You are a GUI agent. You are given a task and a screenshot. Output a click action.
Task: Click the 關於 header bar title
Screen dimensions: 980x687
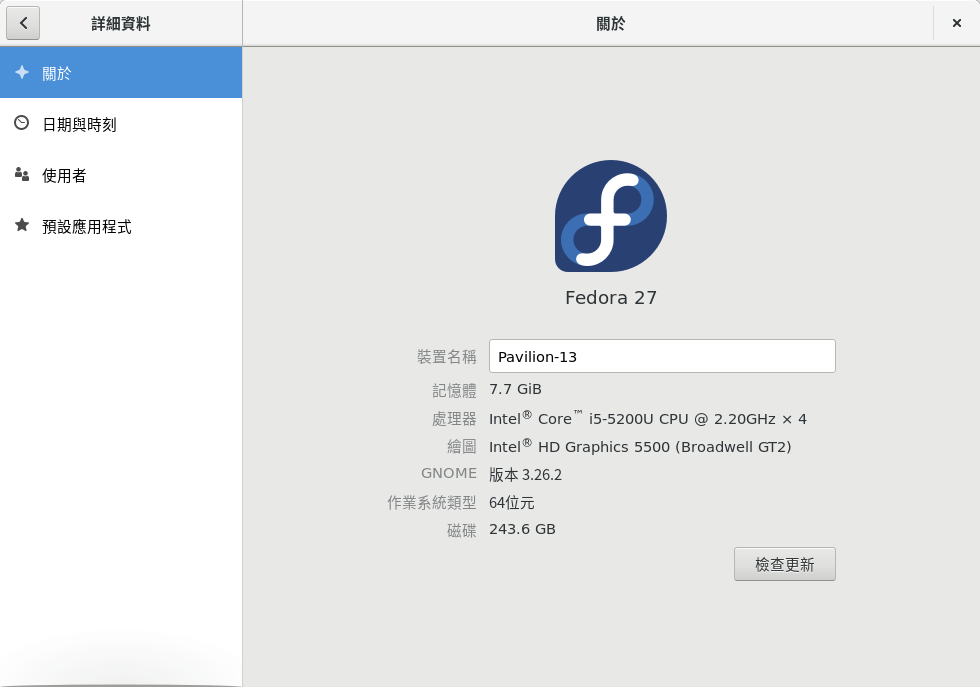611,24
